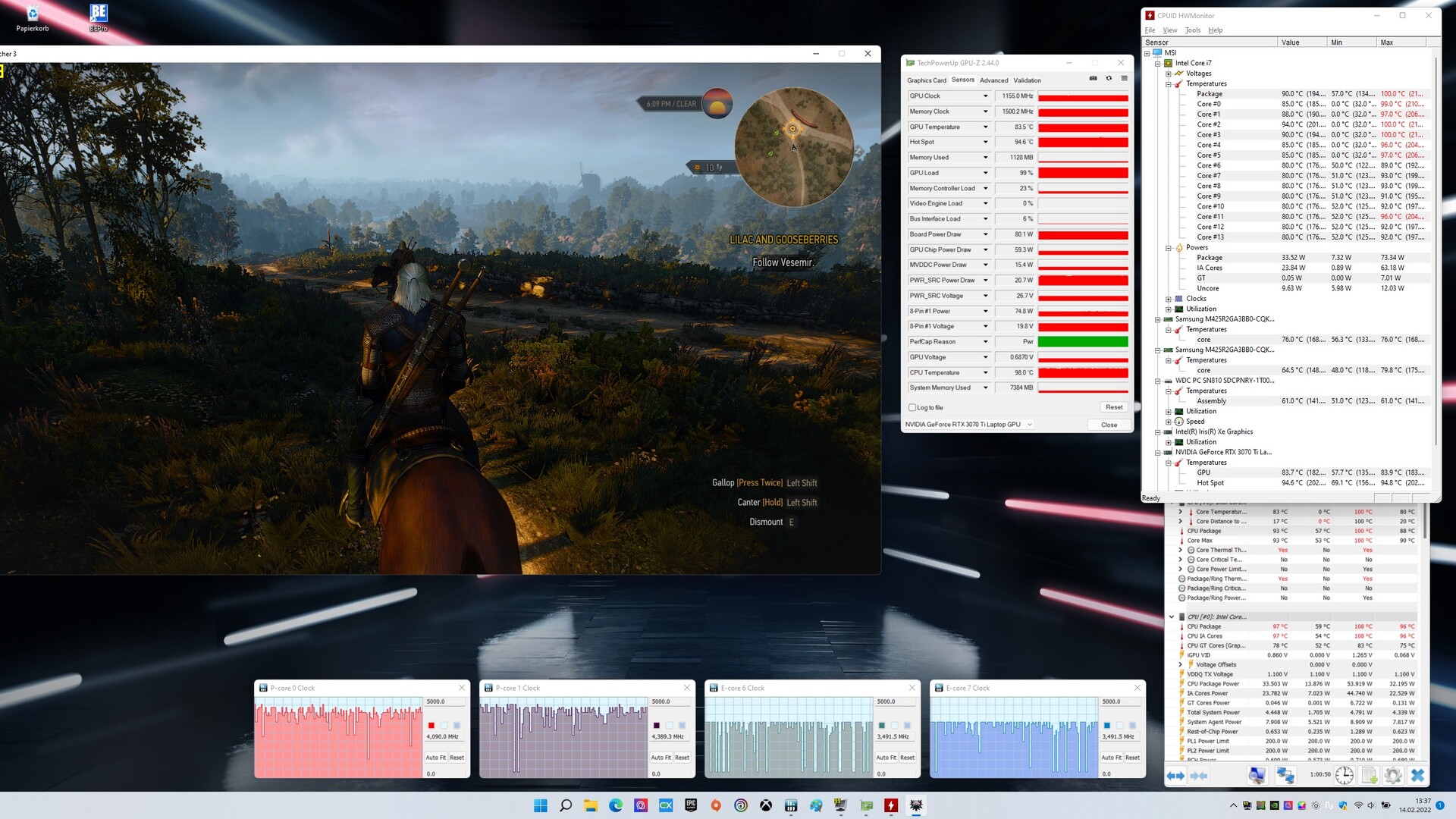Click HWiNFO expand arrows icon
The image size is (1456, 819).
point(1175,775)
